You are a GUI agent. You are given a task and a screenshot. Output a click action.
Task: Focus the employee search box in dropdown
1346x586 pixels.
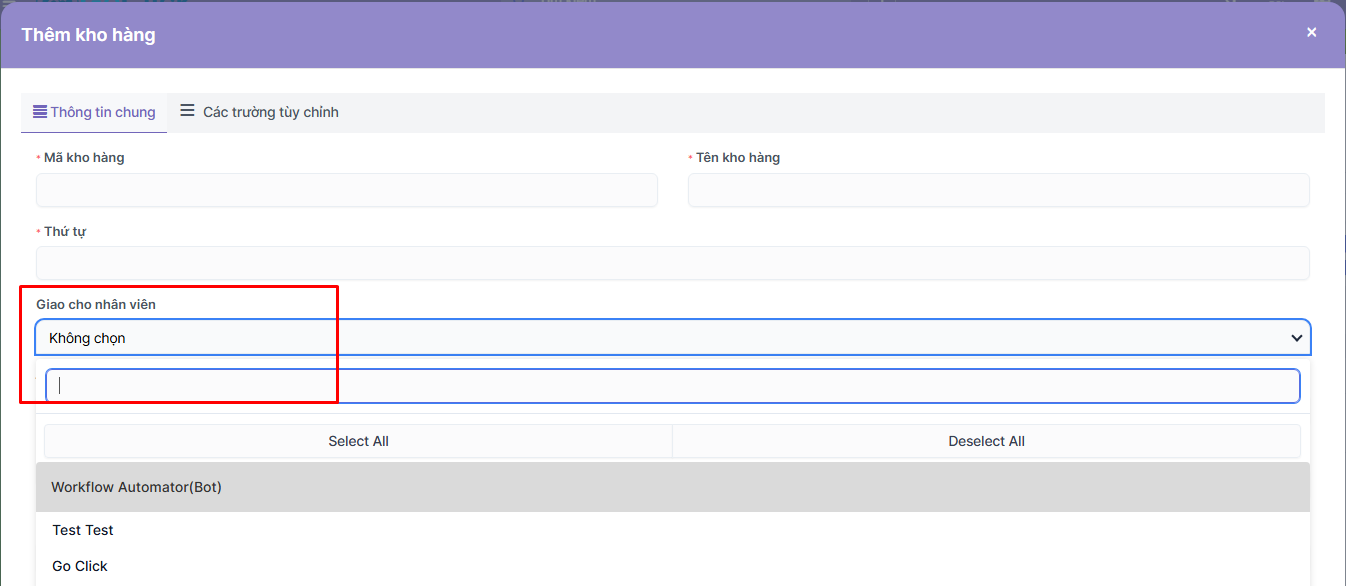[672, 386]
